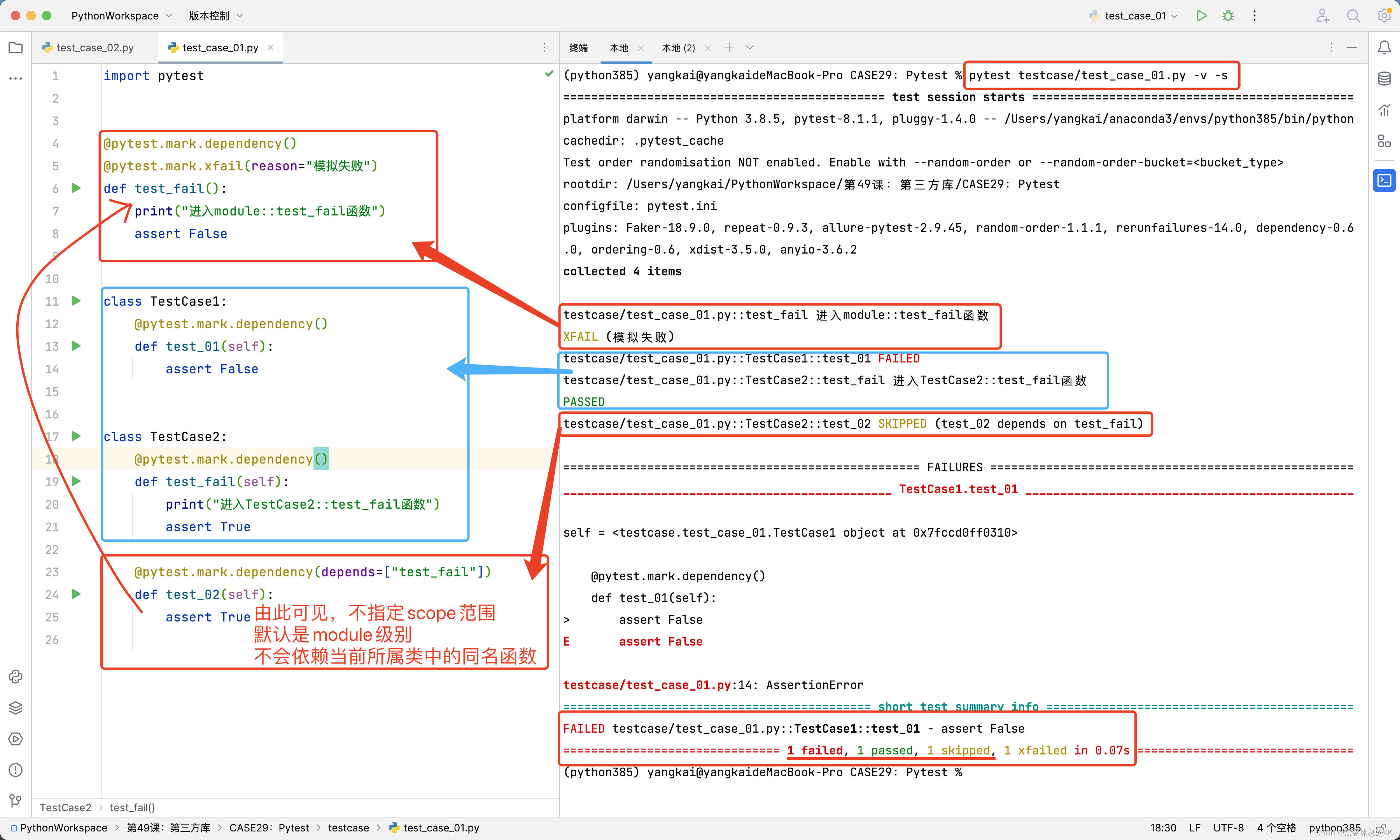Run test_02 from gutter at line 24

(x=76, y=594)
